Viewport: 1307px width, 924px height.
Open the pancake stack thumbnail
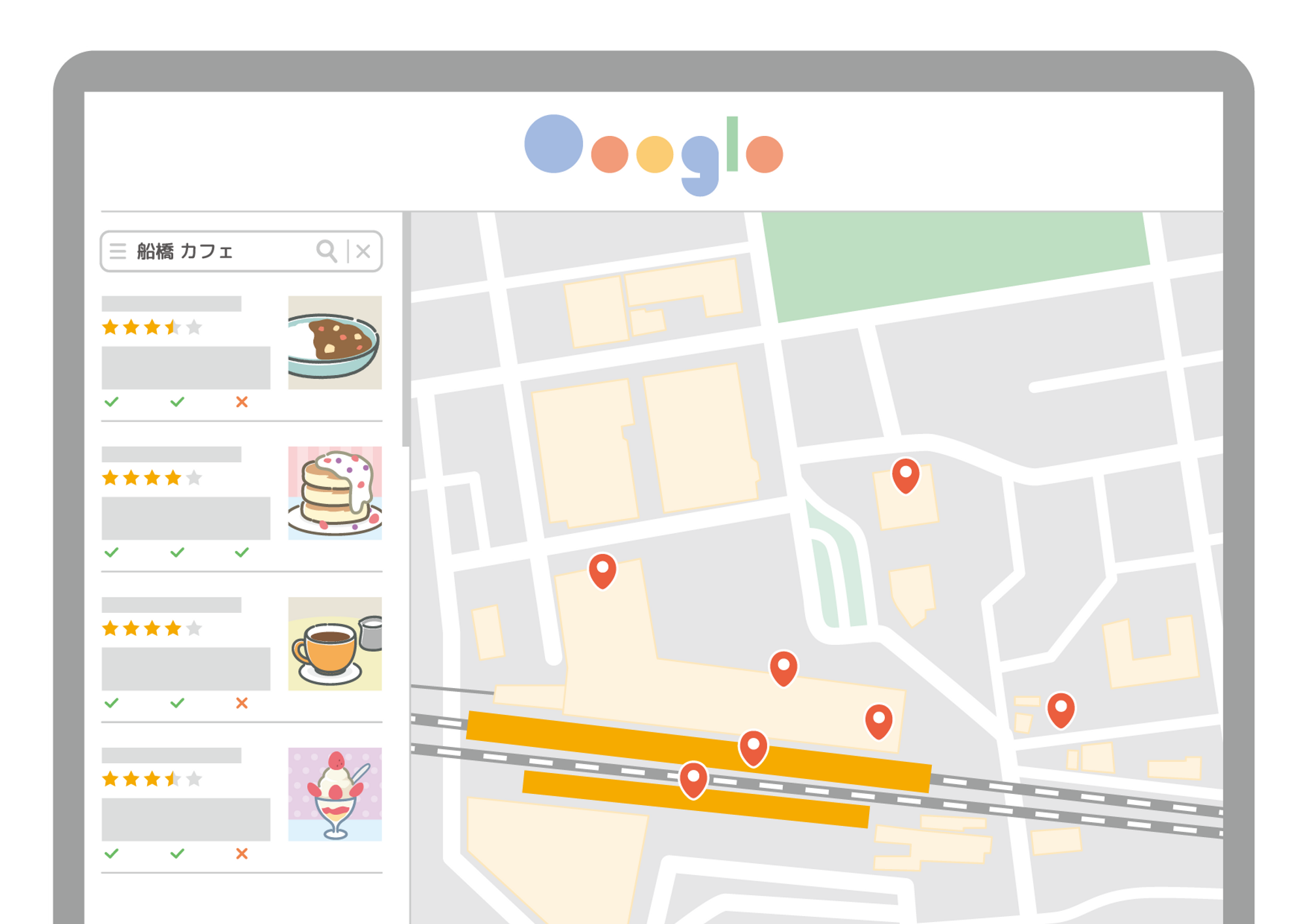point(335,493)
